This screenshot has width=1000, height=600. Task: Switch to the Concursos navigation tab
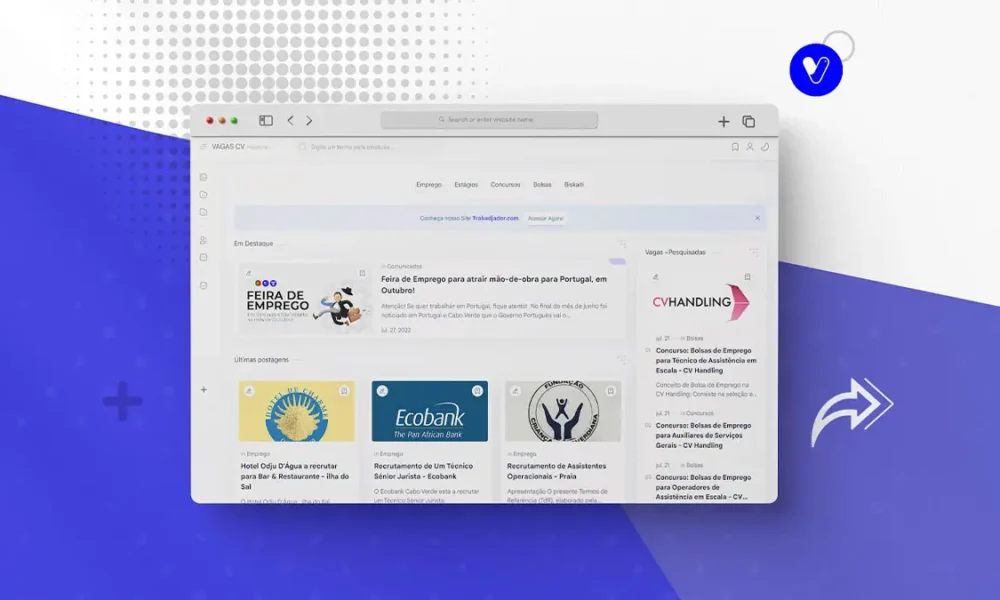point(505,185)
